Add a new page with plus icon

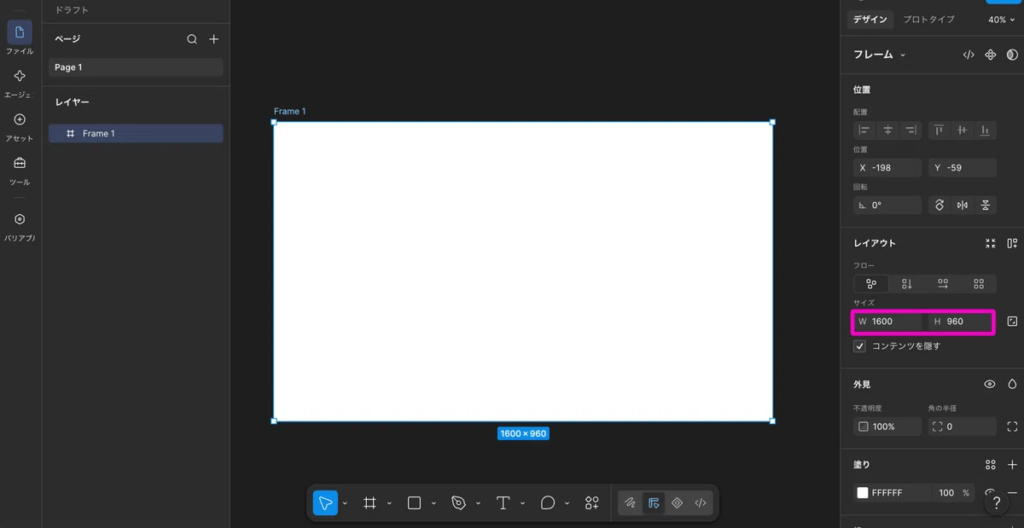coord(214,39)
